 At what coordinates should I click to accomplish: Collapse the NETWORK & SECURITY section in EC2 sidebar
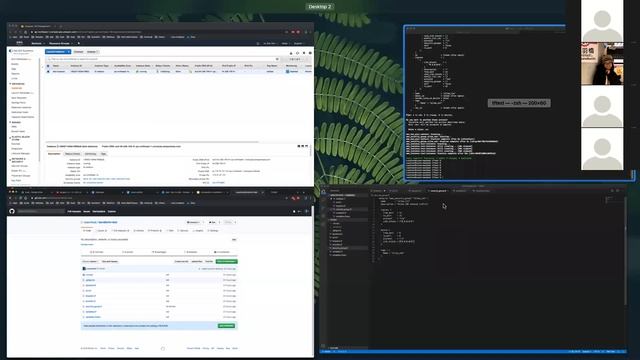(x=11, y=160)
